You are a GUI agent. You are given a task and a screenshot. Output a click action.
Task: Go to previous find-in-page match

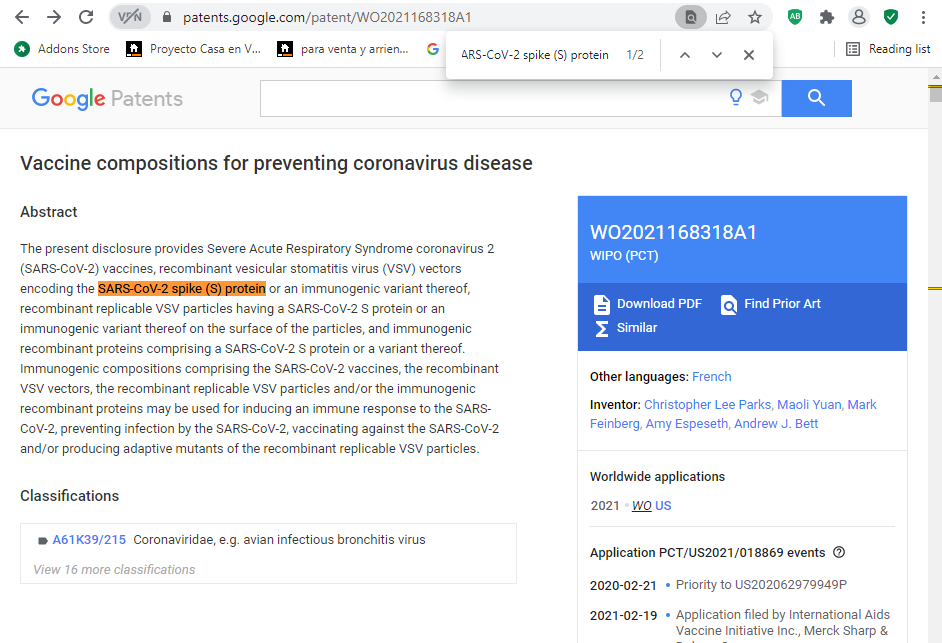tap(685, 55)
